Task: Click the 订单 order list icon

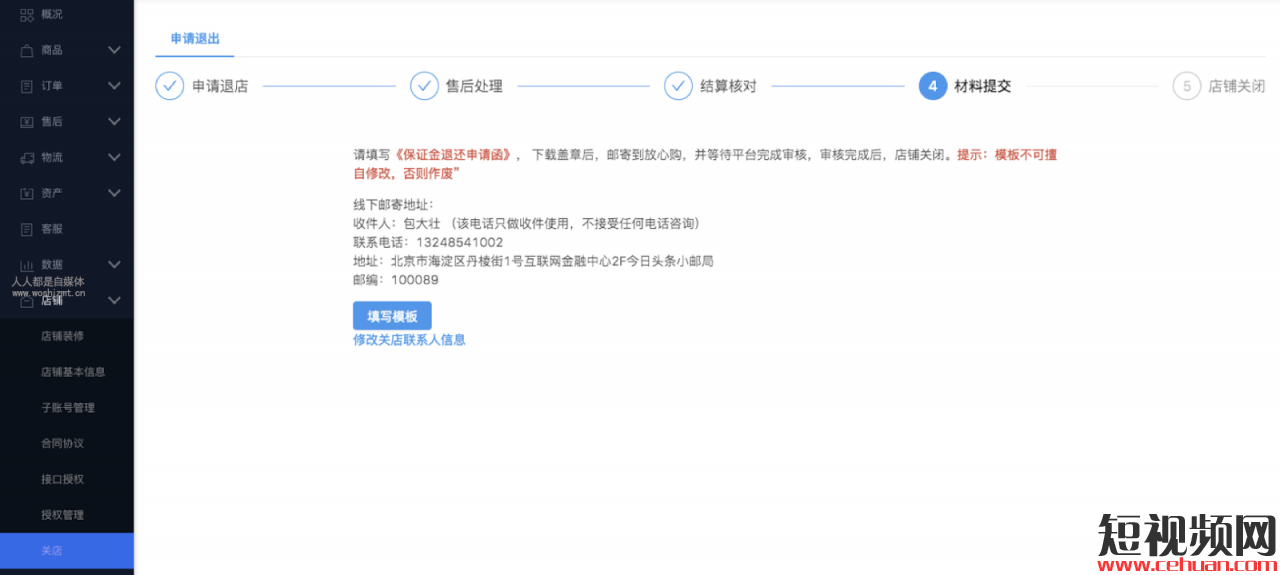Action: [27, 86]
